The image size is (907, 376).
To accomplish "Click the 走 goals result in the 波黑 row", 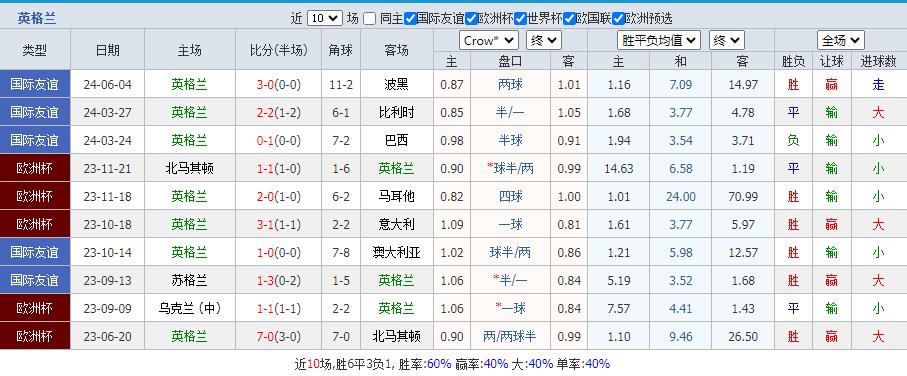I will (x=878, y=84).
